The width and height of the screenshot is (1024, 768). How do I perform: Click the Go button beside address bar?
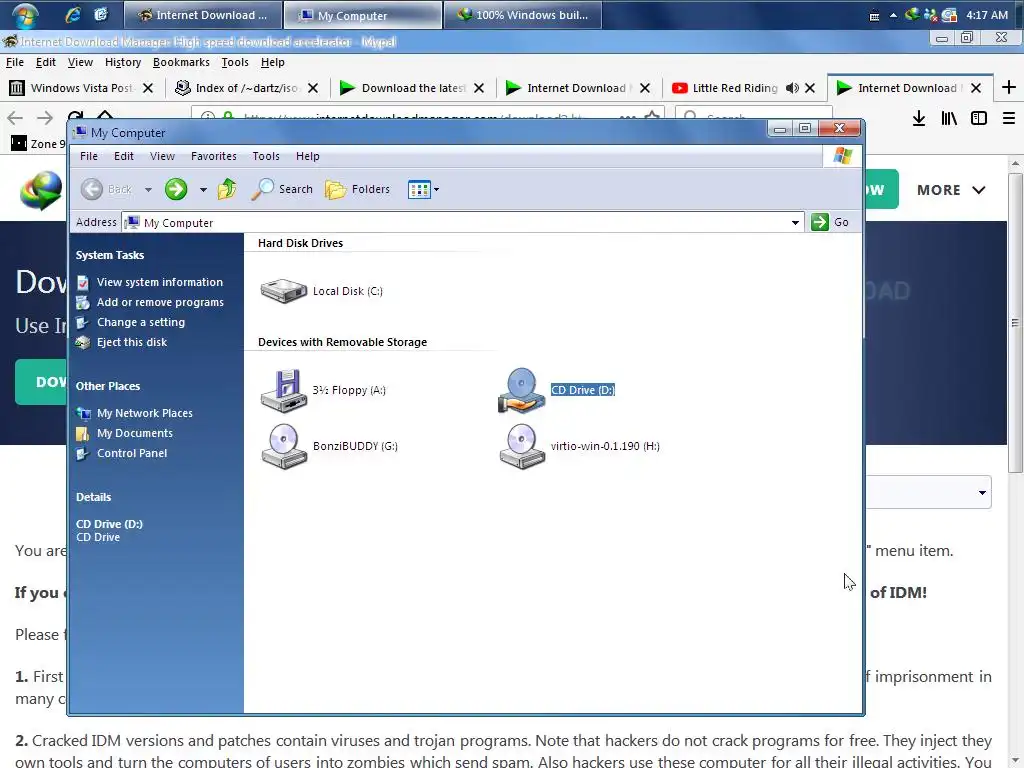pyautogui.click(x=830, y=222)
